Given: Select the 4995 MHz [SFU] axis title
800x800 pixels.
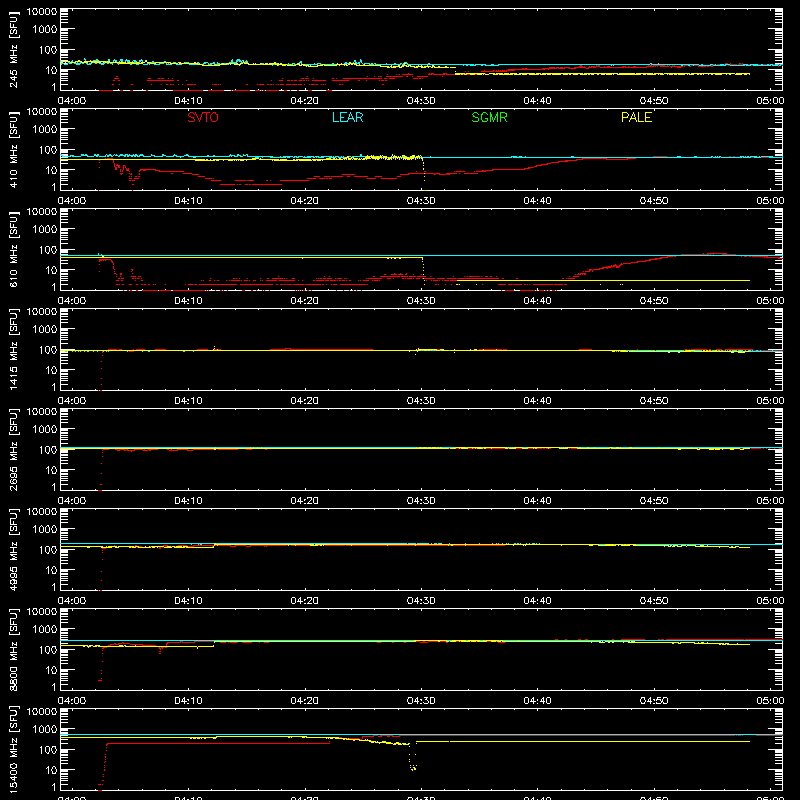Looking at the screenshot, I should (13, 550).
